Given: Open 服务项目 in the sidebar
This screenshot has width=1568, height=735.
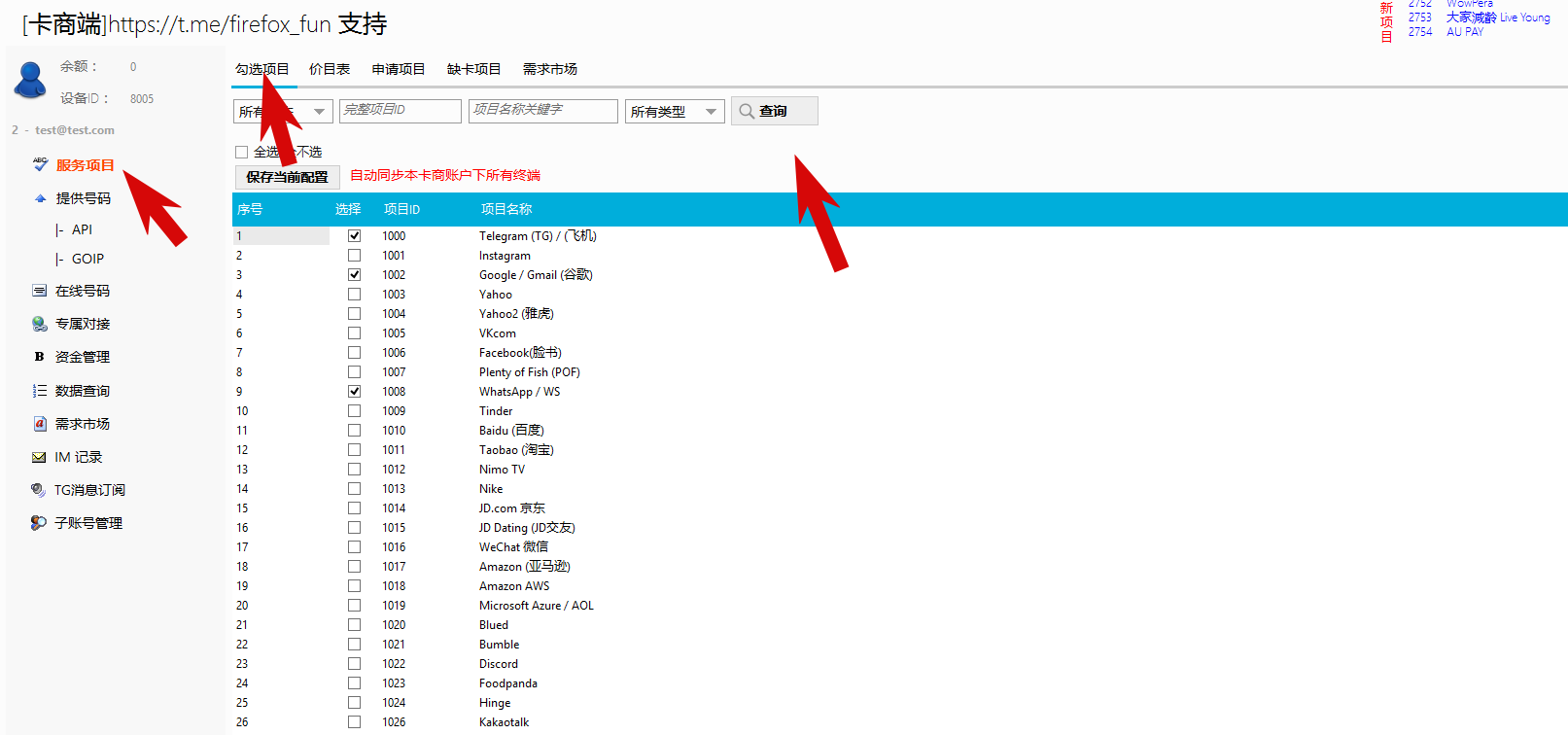Looking at the screenshot, I should 85,165.
